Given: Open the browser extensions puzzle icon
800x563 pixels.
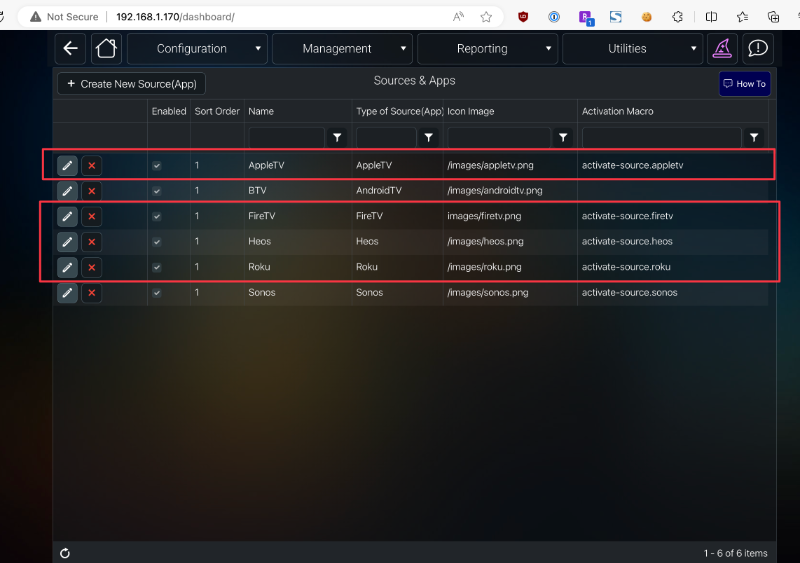Looking at the screenshot, I should pos(678,17).
